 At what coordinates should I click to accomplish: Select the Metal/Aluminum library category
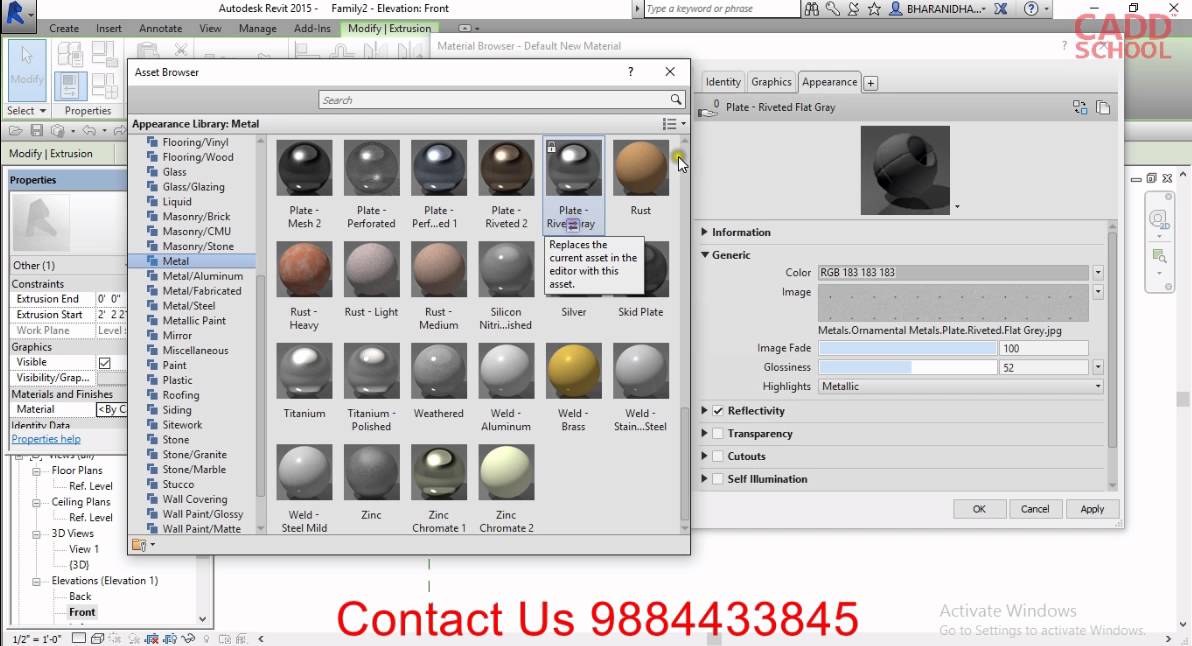coord(202,276)
